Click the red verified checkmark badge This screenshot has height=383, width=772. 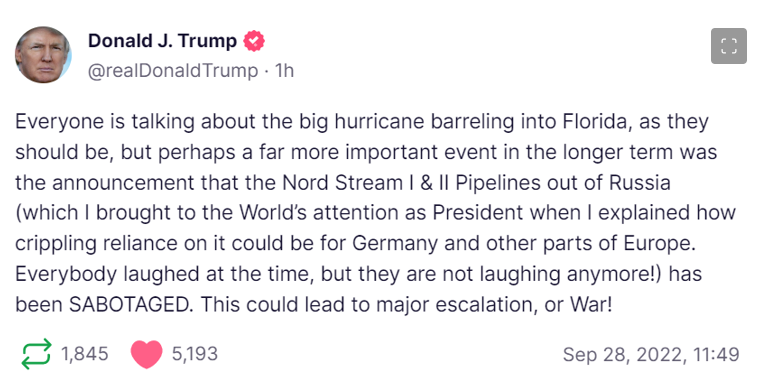click(254, 41)
